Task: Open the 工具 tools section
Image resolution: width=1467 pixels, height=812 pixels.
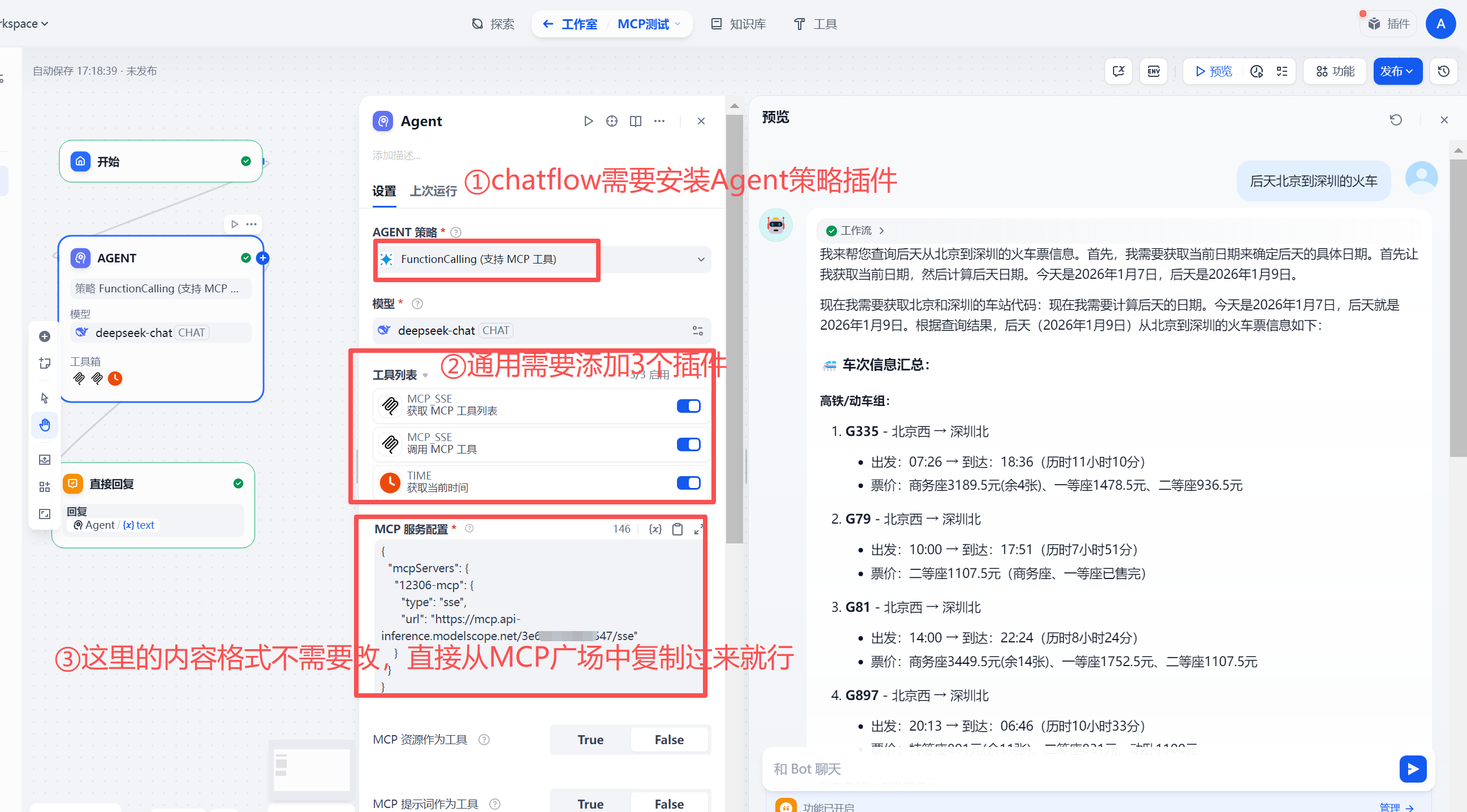Action: coord(814,24)
